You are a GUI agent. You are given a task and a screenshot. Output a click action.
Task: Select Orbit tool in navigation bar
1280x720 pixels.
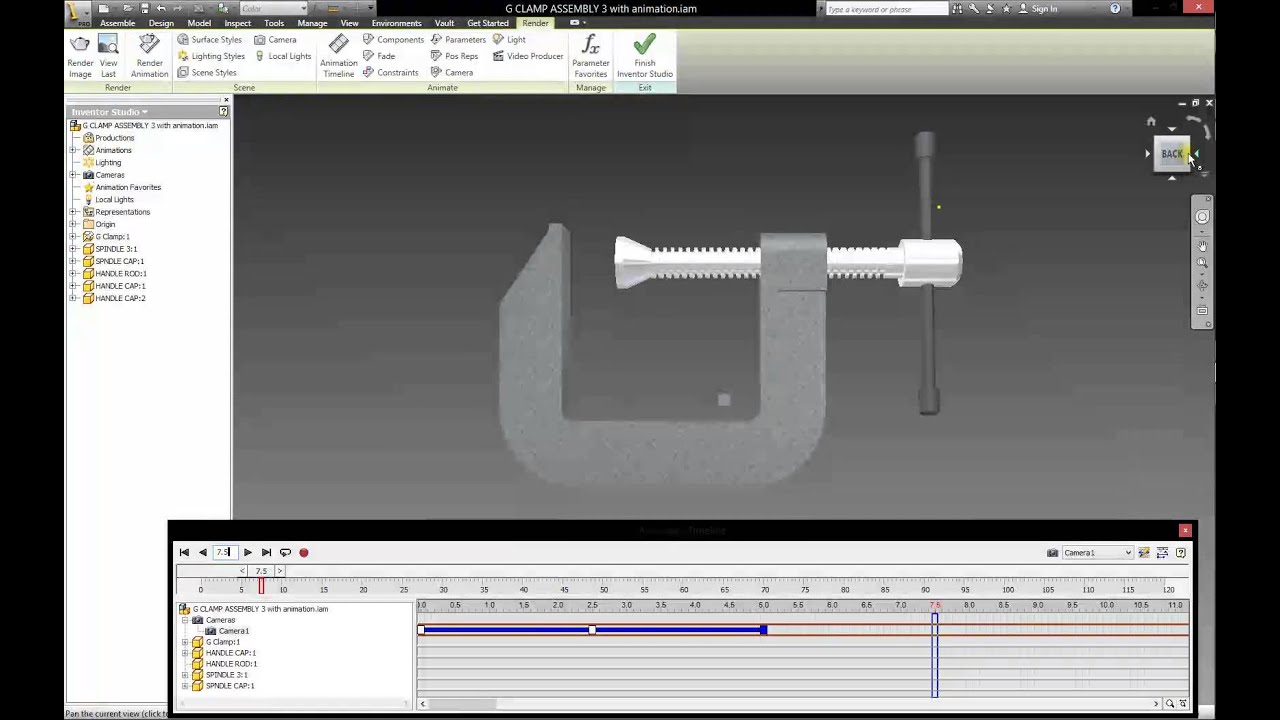coord(1202,286)
